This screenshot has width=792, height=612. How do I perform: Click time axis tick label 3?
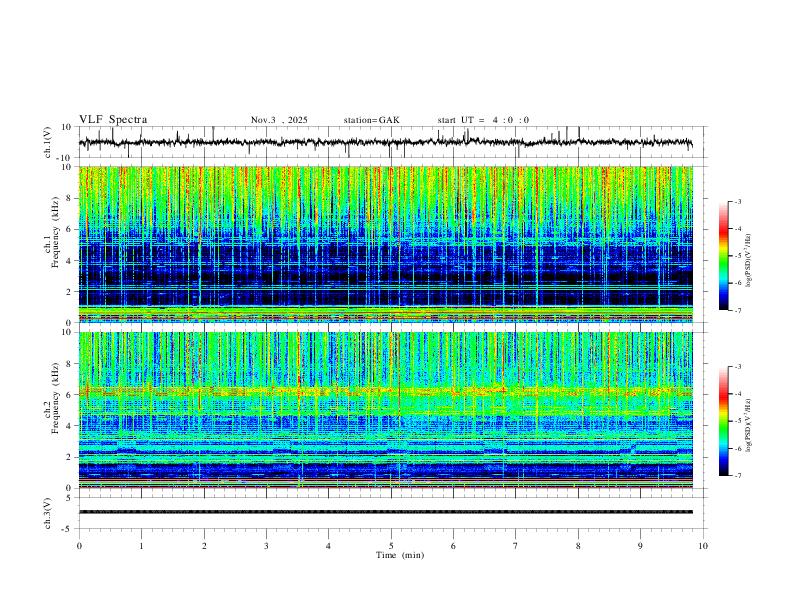pos(266,546)
